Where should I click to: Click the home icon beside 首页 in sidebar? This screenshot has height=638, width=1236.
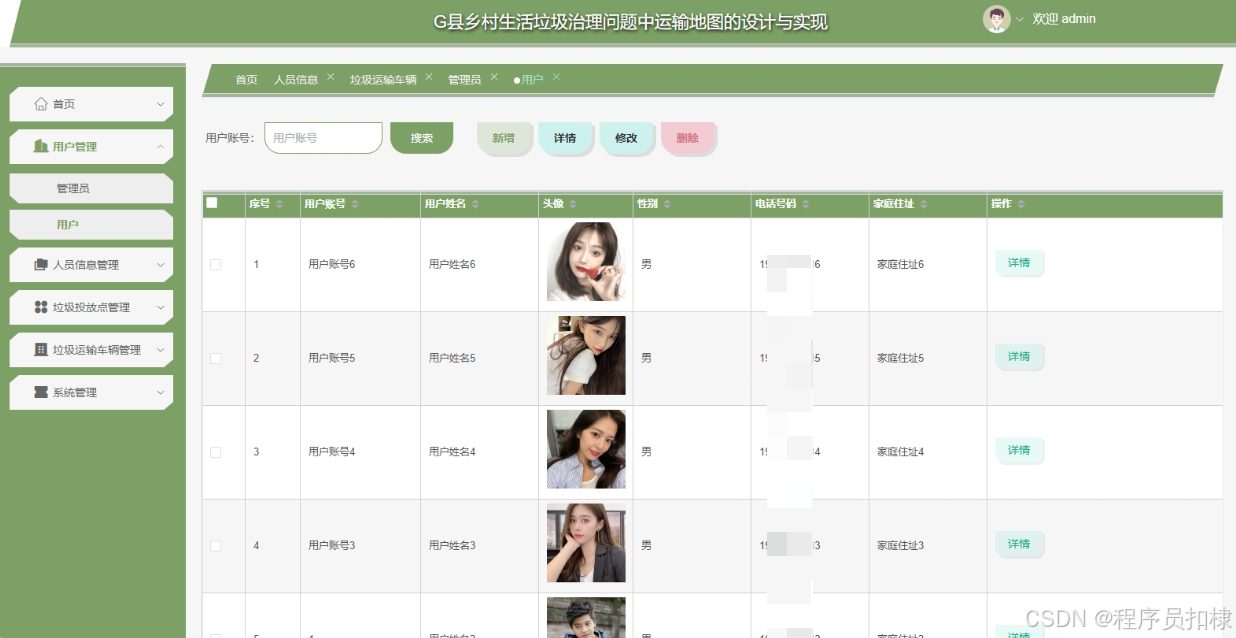41,104
